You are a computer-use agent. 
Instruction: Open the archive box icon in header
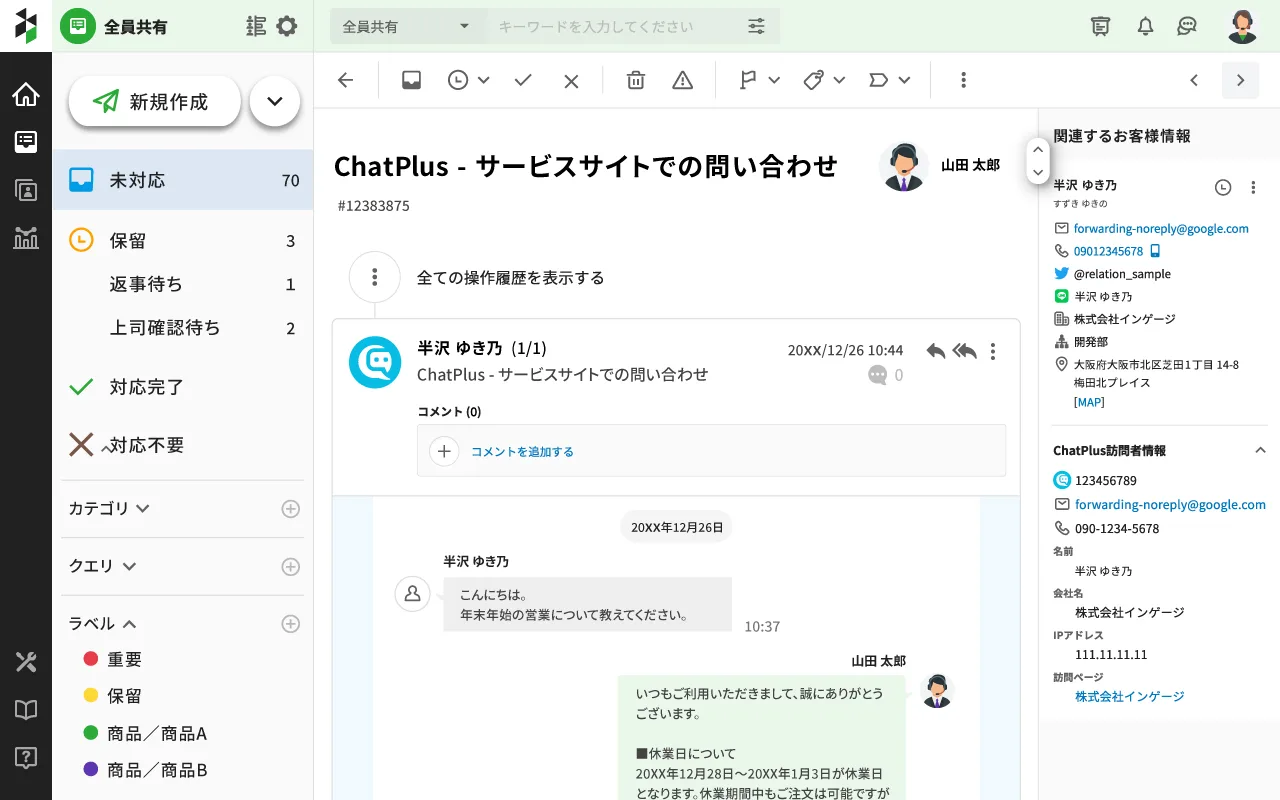coord(1101,26)
